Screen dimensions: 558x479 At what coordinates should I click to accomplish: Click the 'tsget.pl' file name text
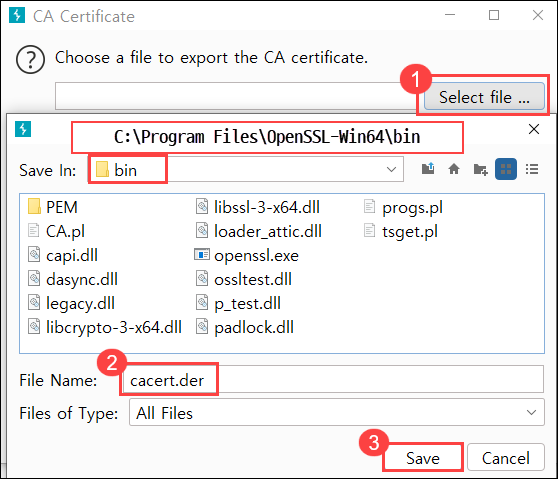tap(410, 232)
